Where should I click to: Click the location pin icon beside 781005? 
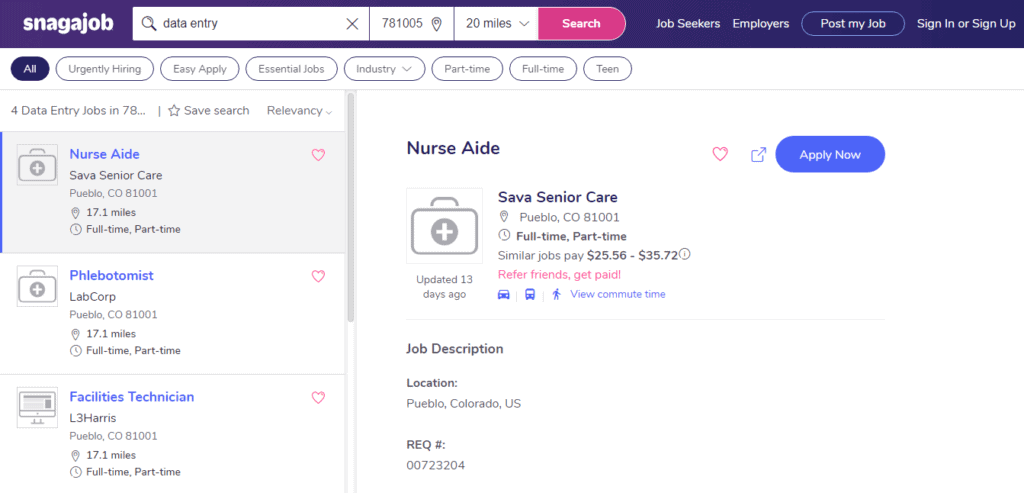(437, 24)
